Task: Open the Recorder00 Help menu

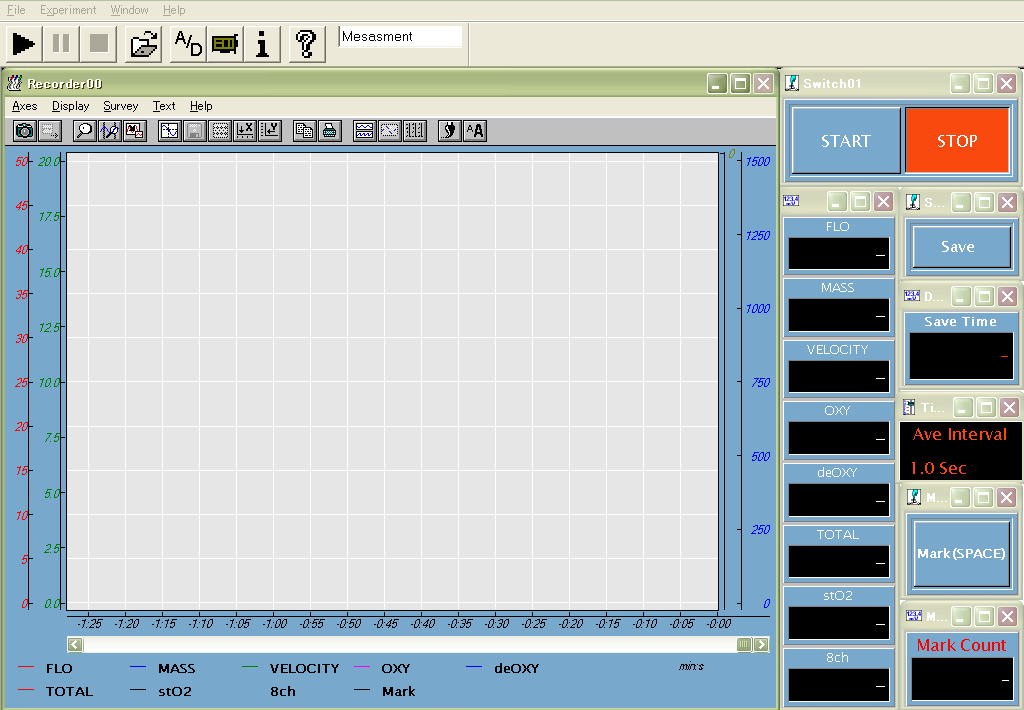Action: 201,106
